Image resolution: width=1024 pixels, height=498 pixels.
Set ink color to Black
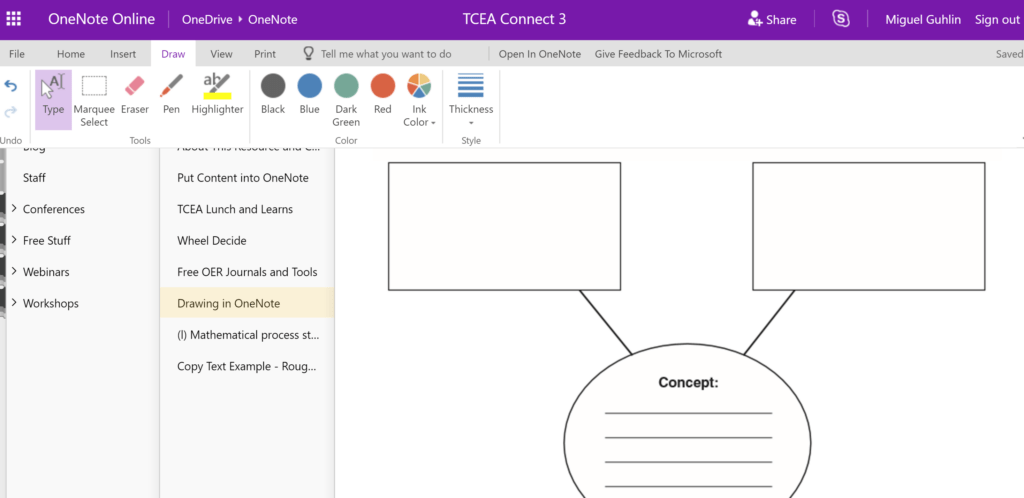(273, 95)
